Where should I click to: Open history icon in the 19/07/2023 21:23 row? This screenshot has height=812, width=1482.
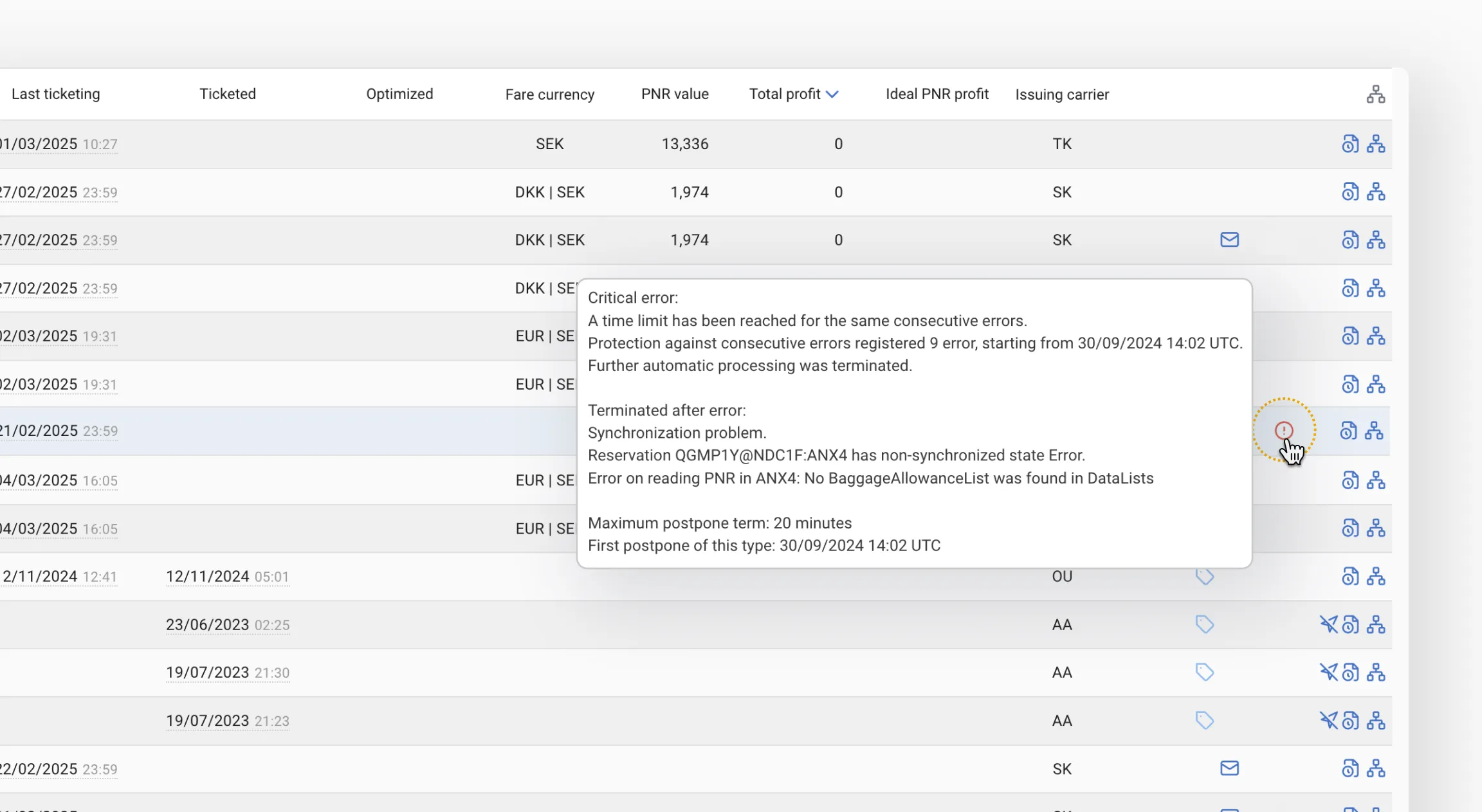pyautogui.click(x=1350, y=720)
